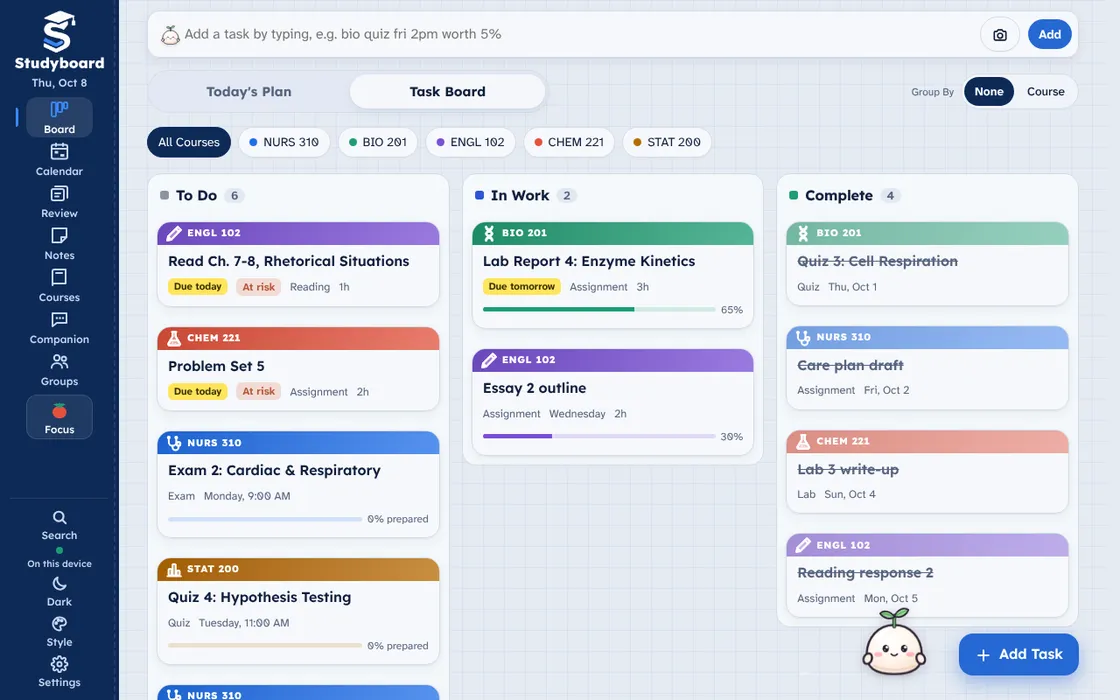Filter tasks by STAT 200 chip
1120x700 pixels.
tap(667, 142)
